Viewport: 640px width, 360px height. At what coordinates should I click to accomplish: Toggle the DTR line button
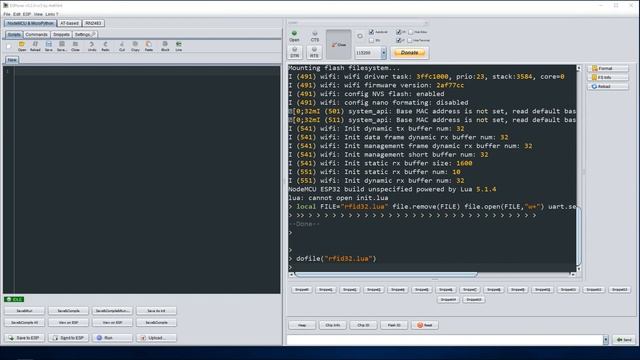pos(294,52)
